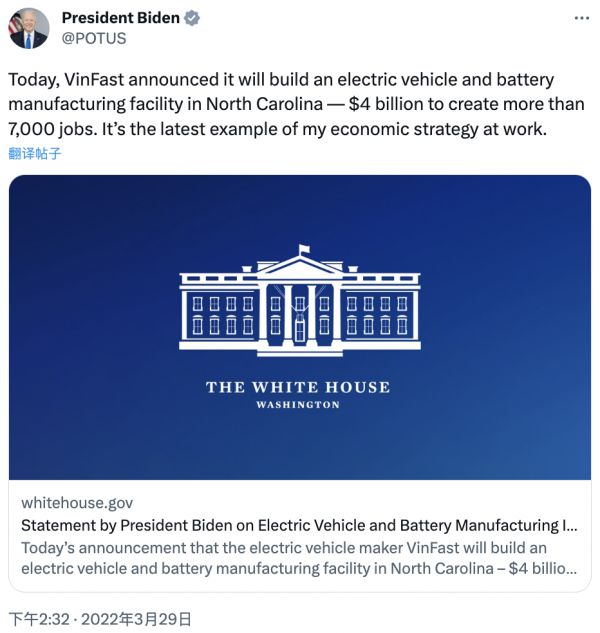Image resolution: width=600 pixels, height=633 pixels.
Task: Open the "Statement by President Biden" headline
Action: pos(299,525)
